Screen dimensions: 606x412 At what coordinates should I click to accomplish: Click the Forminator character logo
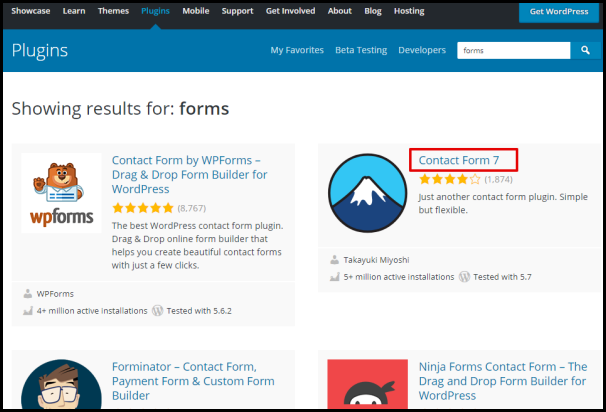[61, 384]
